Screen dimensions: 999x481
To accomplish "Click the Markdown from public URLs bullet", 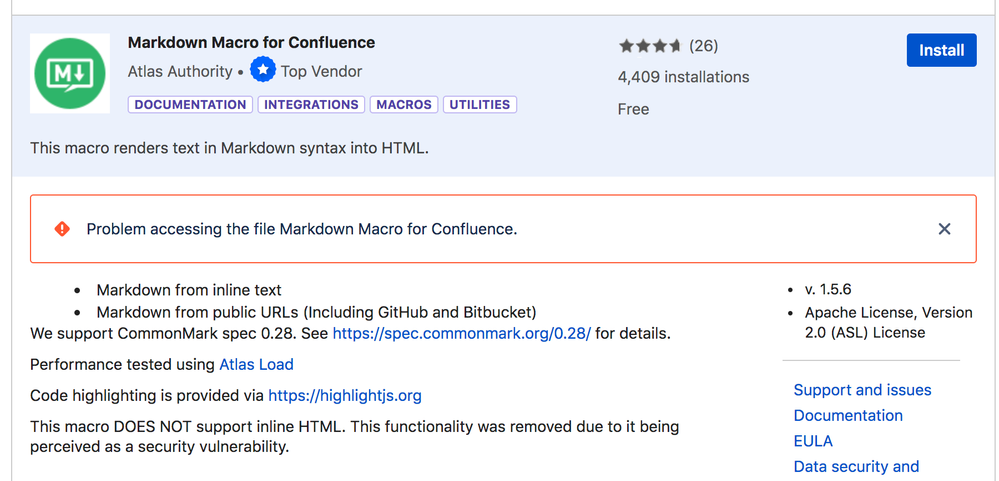I will click(x=316, y=312).
